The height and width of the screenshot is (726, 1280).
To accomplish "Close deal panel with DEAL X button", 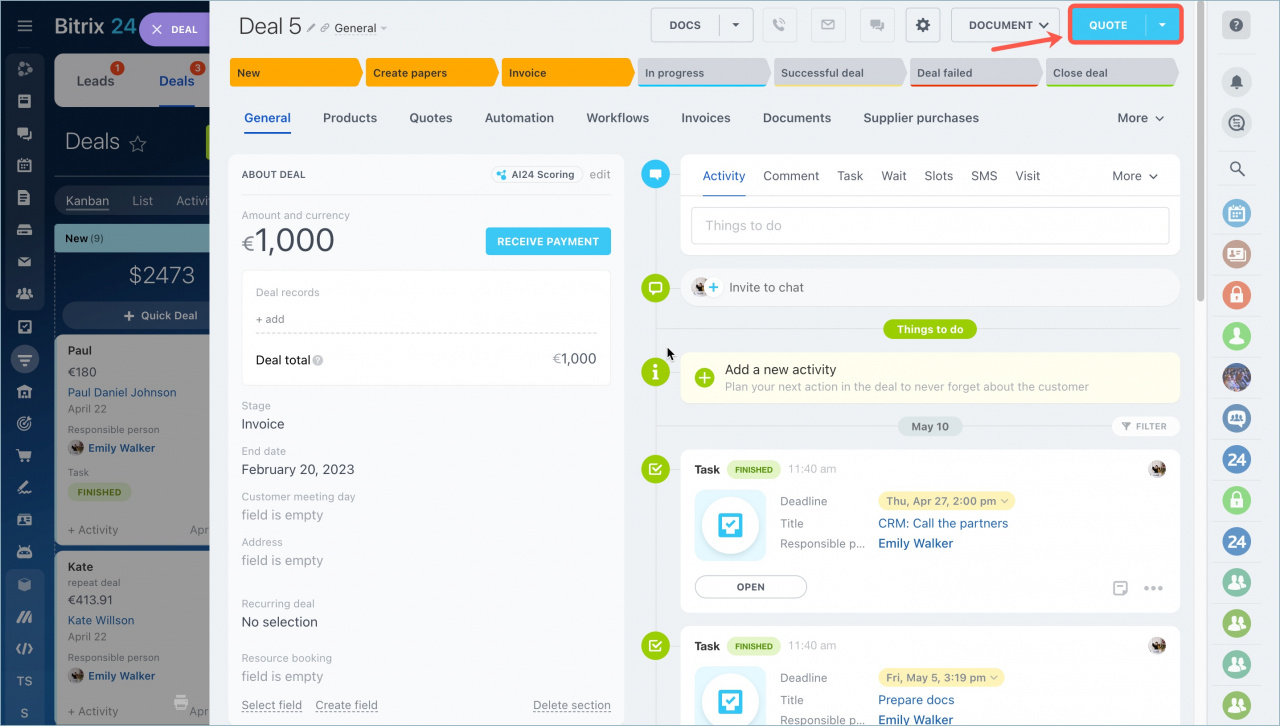I will click(x=176, y=30).
